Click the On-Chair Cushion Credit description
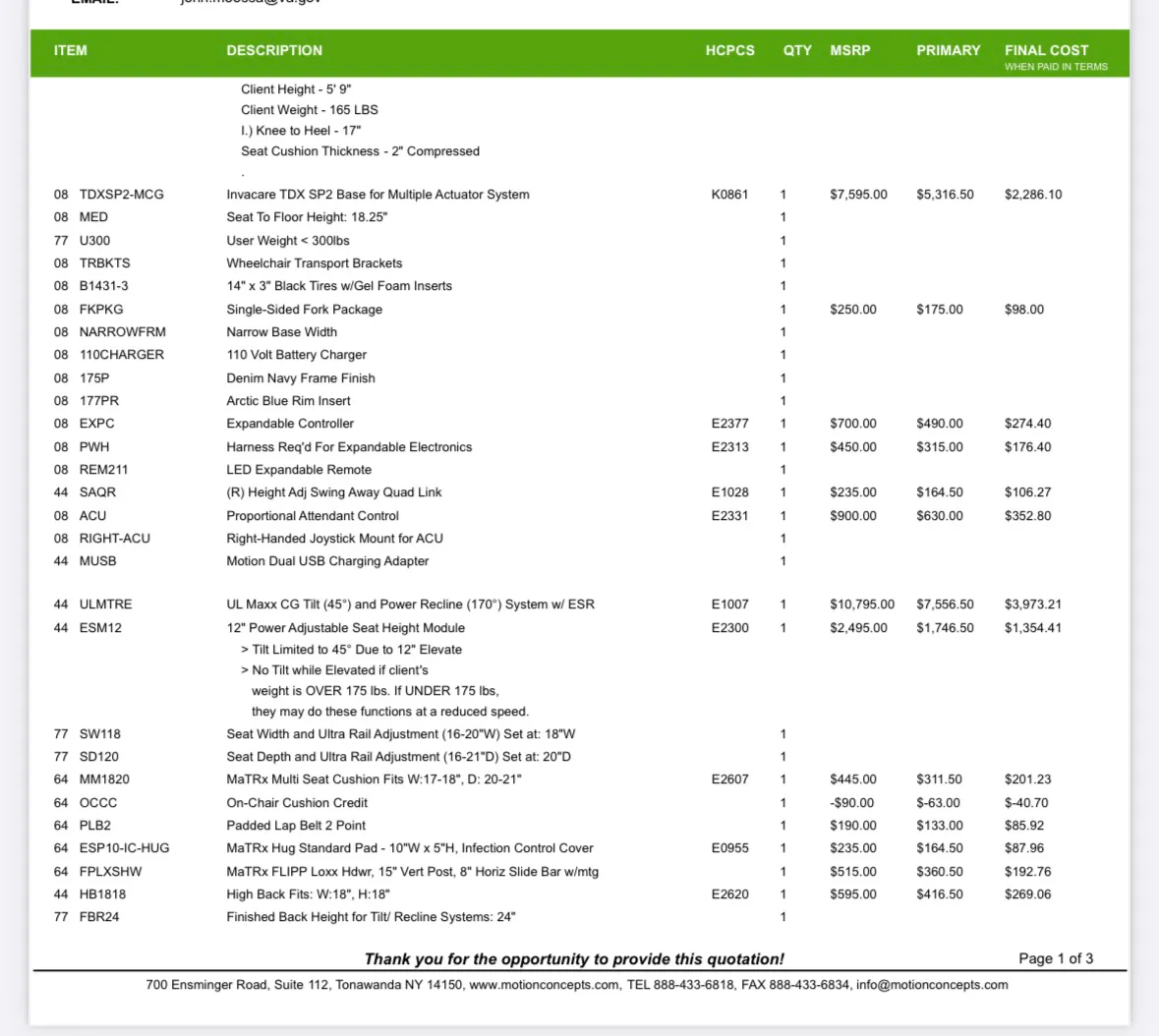The image size is (1159, 1036). tap(297, 803)
